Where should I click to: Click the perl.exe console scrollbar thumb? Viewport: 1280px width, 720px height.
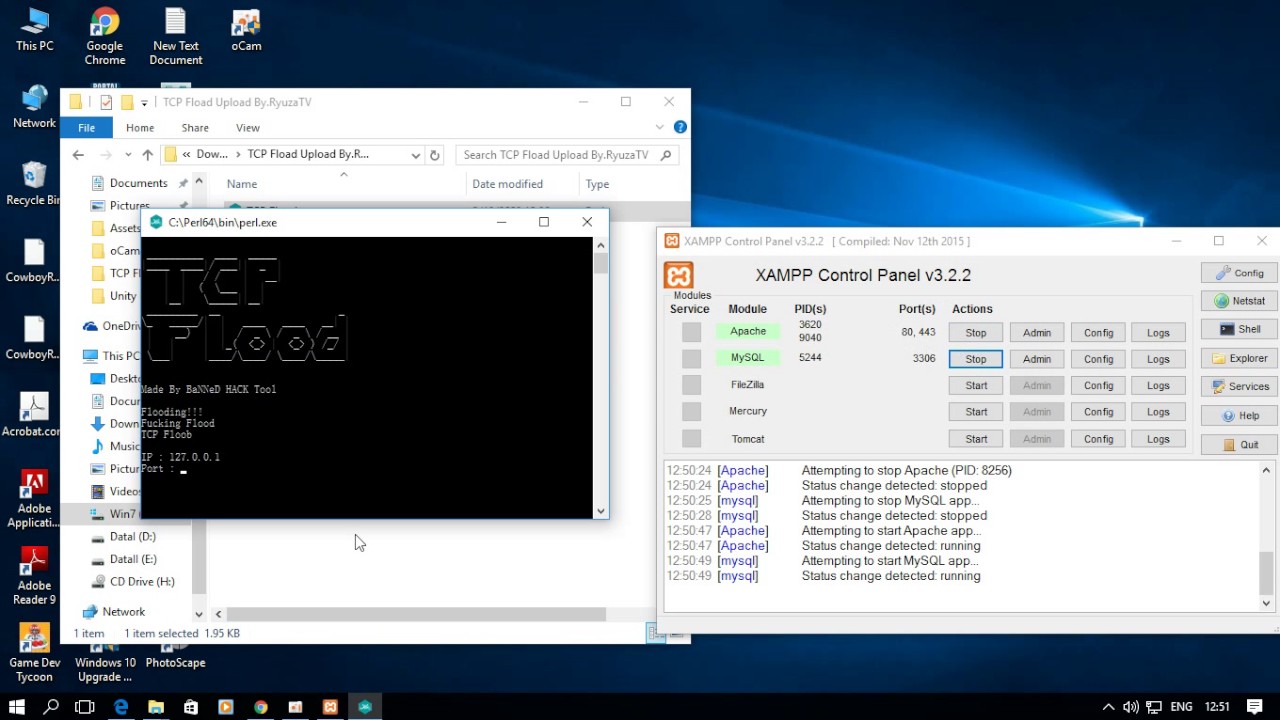click(x=600, y=263)
